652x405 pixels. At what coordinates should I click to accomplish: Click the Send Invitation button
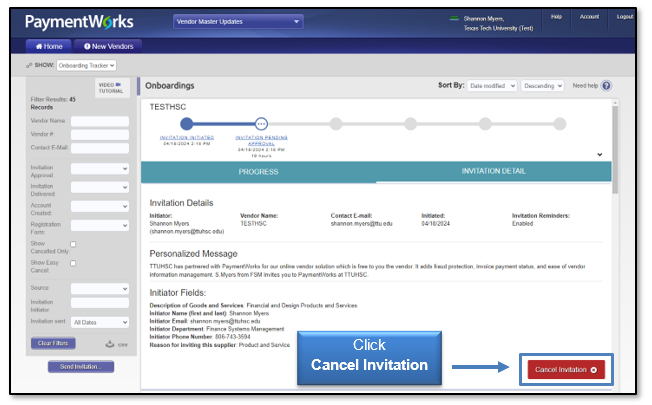point(81,366)
